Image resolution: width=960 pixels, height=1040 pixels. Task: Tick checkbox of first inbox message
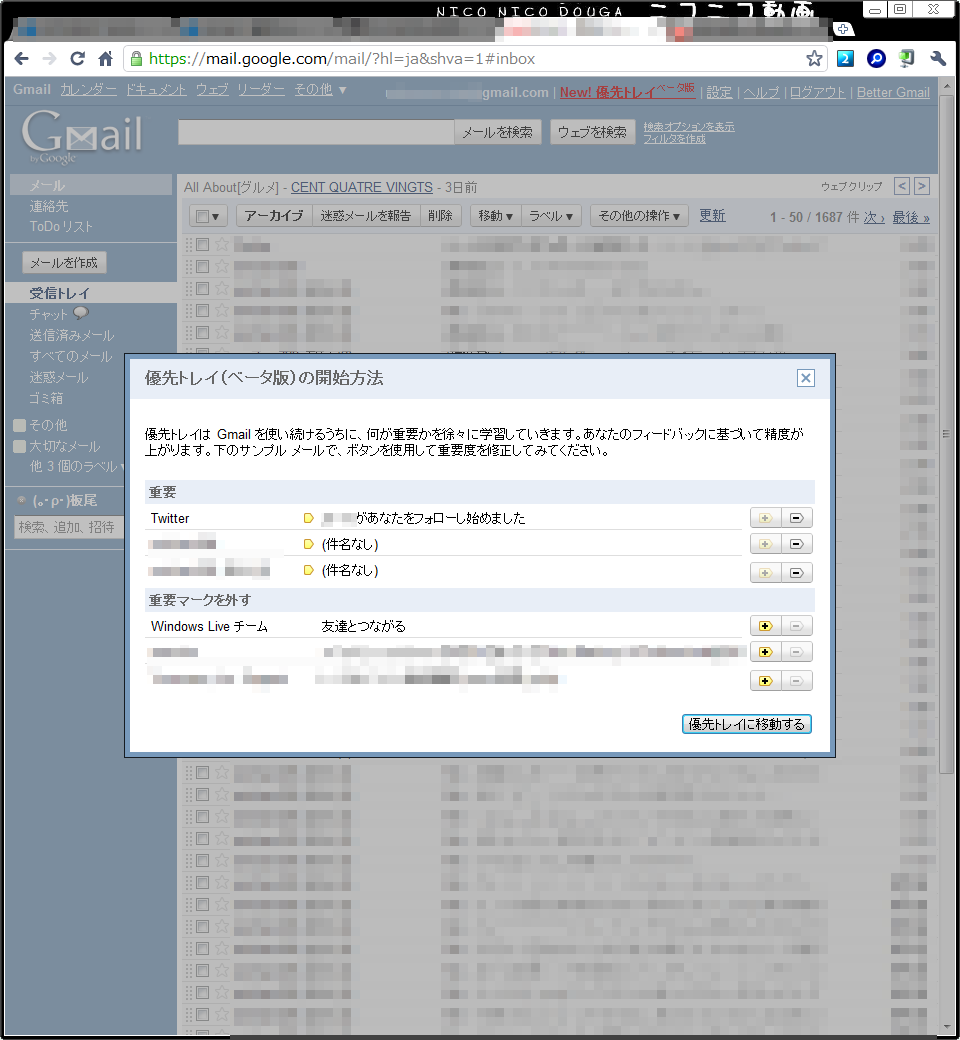point(202,245)
